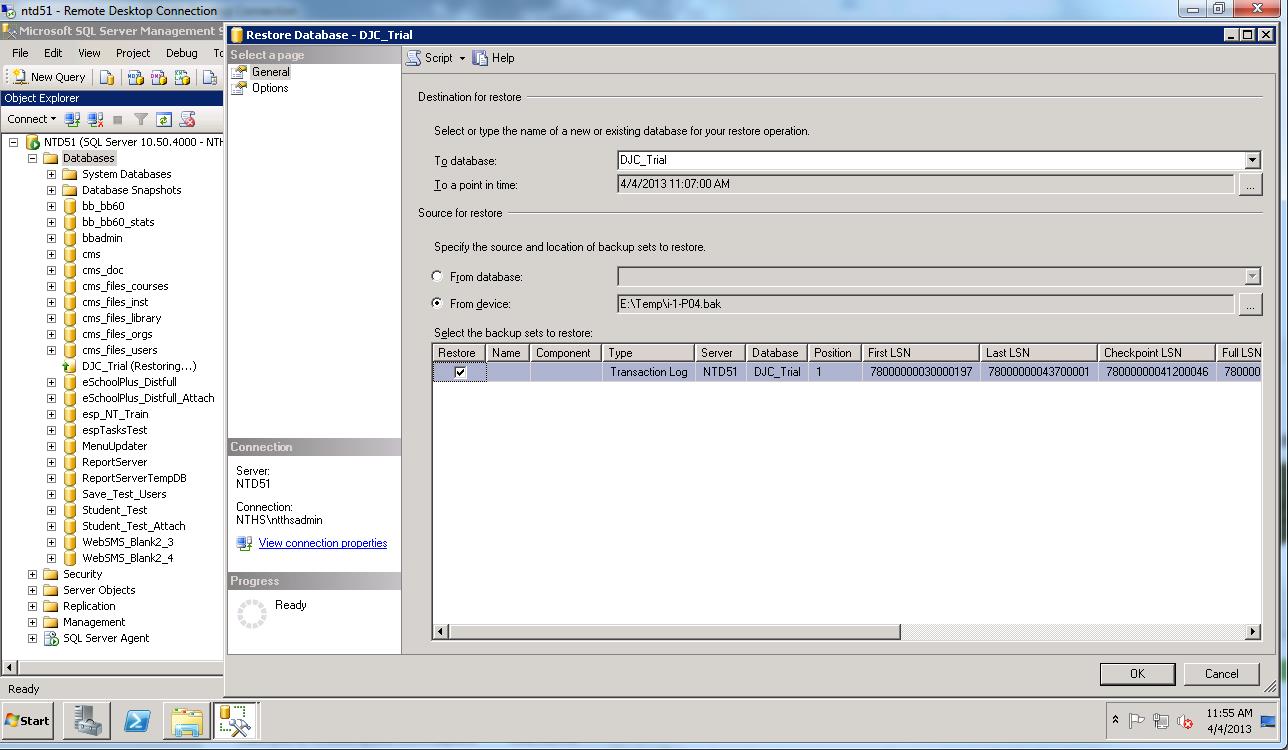
Task: Select the General page
Action: 270,72
